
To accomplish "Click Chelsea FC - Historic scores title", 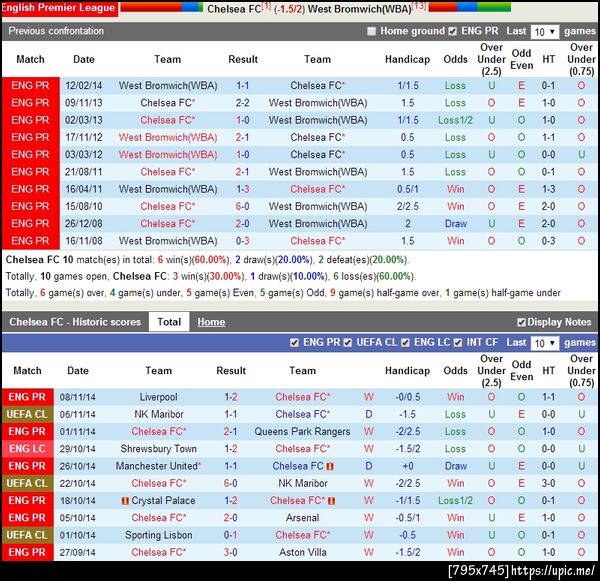I will [75, 322].
